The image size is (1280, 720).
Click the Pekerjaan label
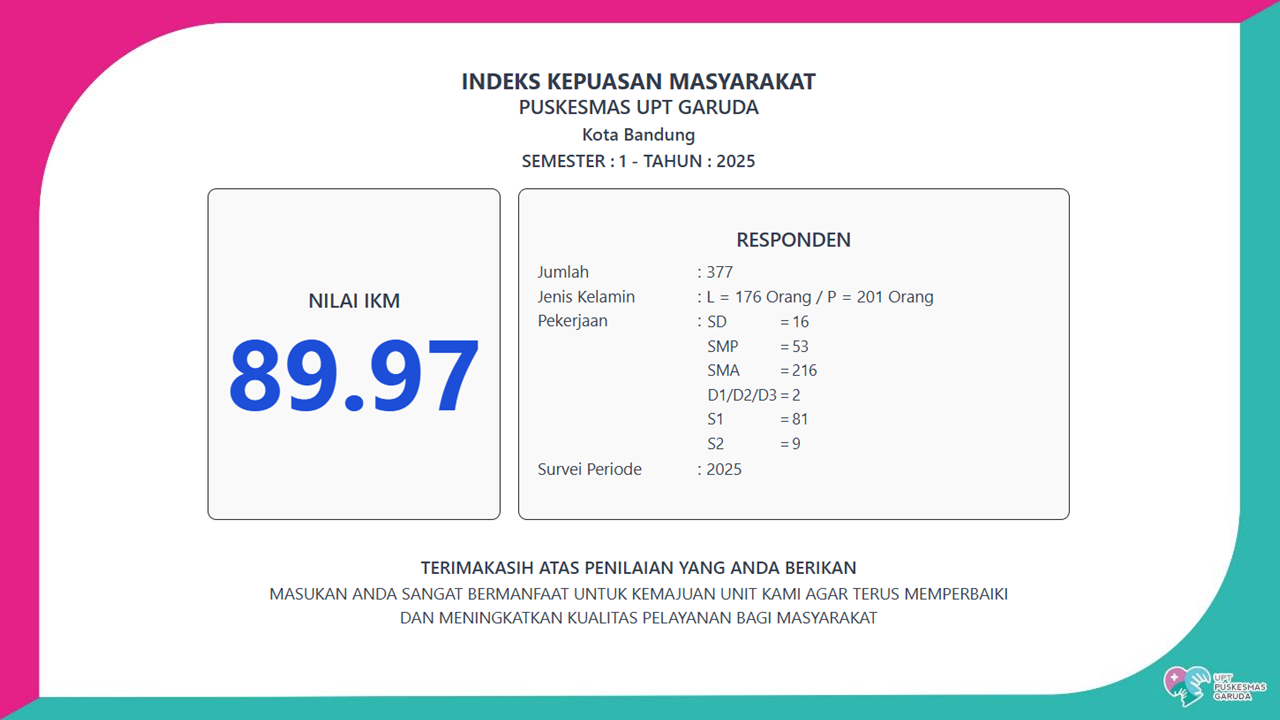[x=572, y=321]
